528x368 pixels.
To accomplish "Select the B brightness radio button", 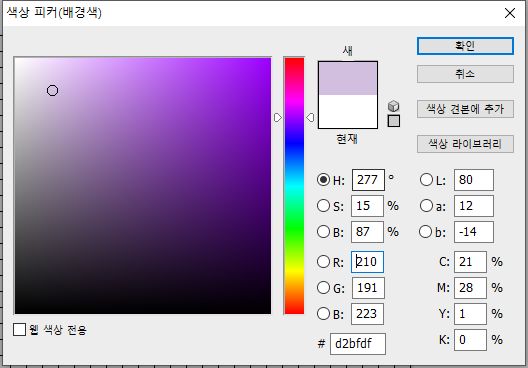I will click(323, 232).
